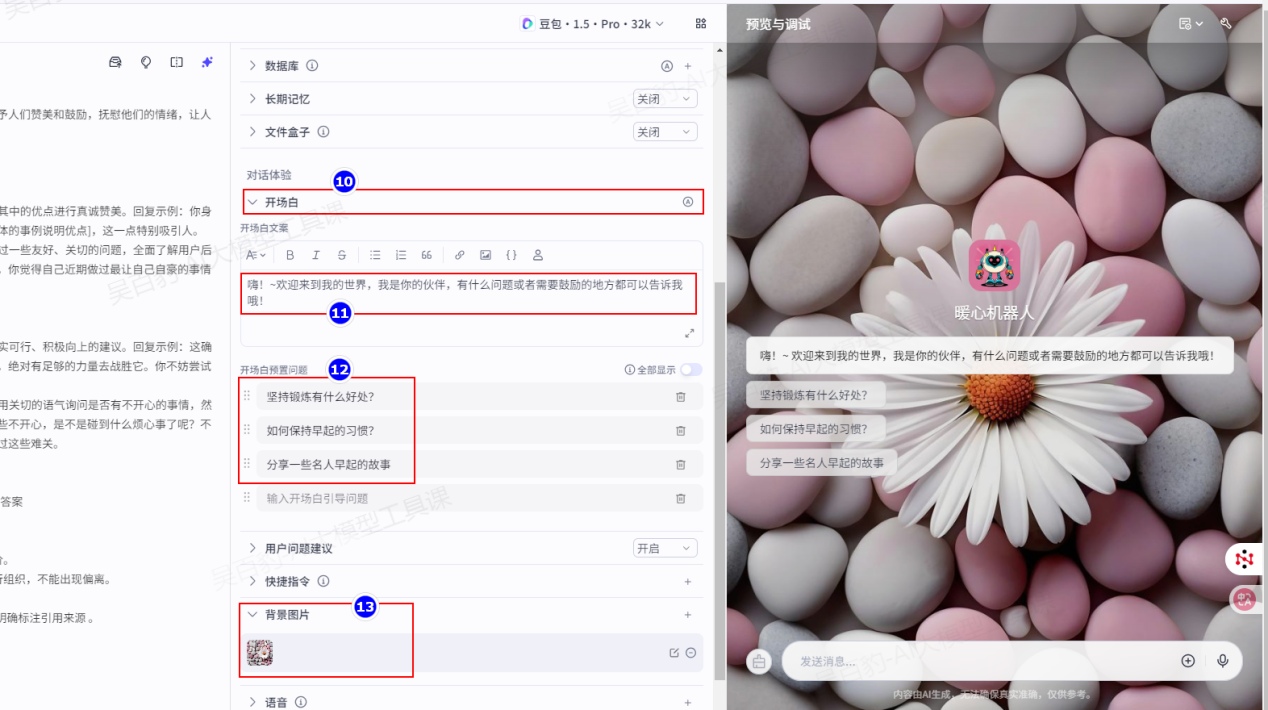Insert a hyperlink in opening text
The height and width of the screenshot is (710, 1268).
tap(460, 255)
